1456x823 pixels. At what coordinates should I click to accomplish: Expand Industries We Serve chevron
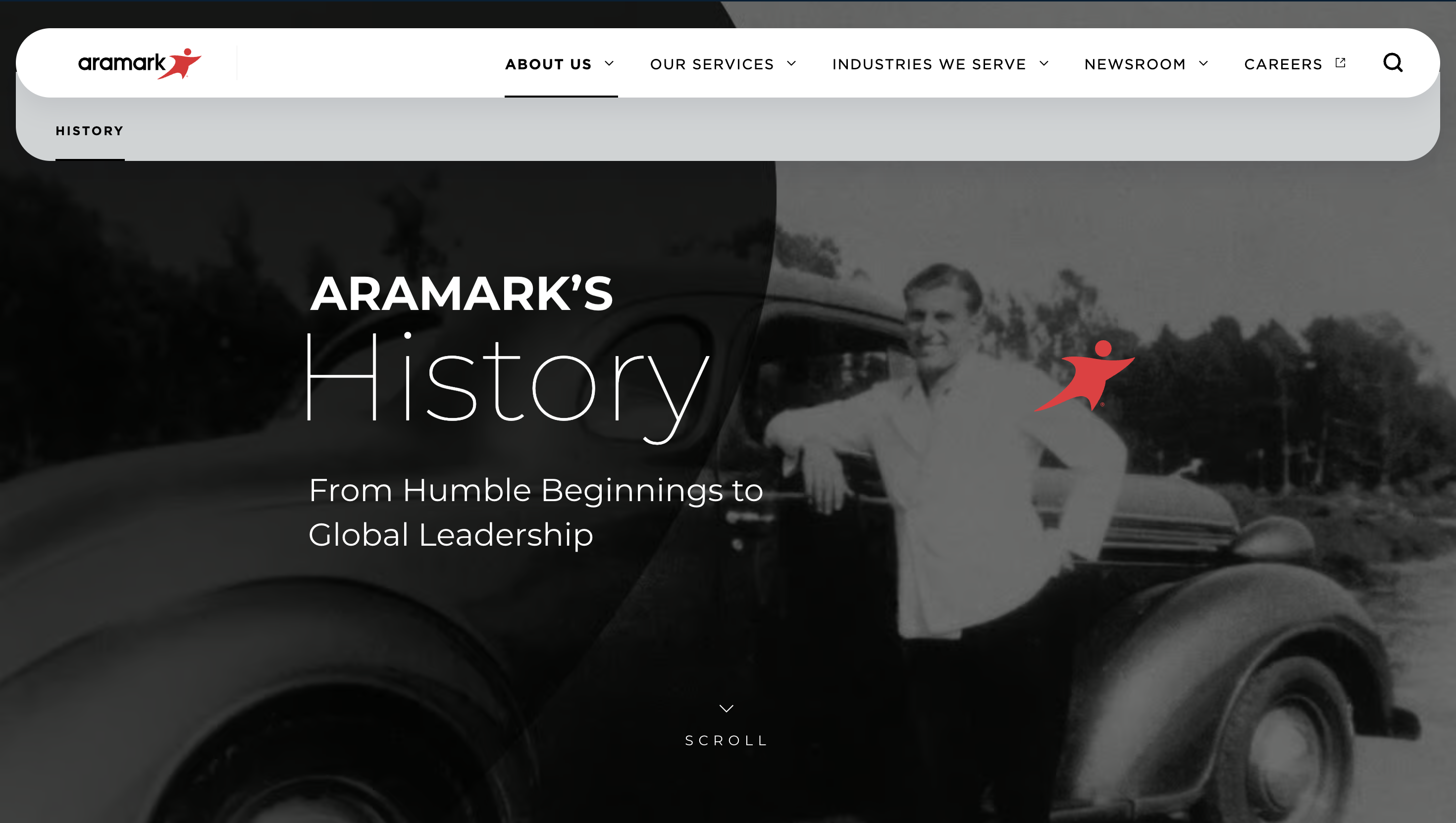(1044, 63)
